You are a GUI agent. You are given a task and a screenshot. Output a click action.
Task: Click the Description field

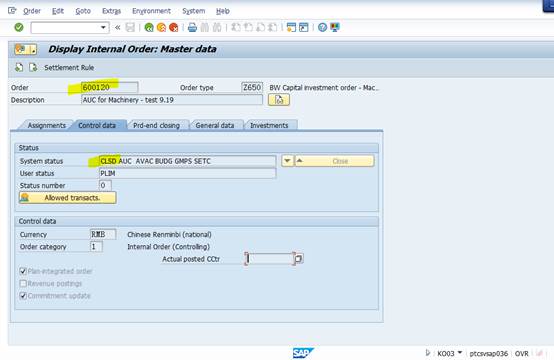[x=172, y=100]
